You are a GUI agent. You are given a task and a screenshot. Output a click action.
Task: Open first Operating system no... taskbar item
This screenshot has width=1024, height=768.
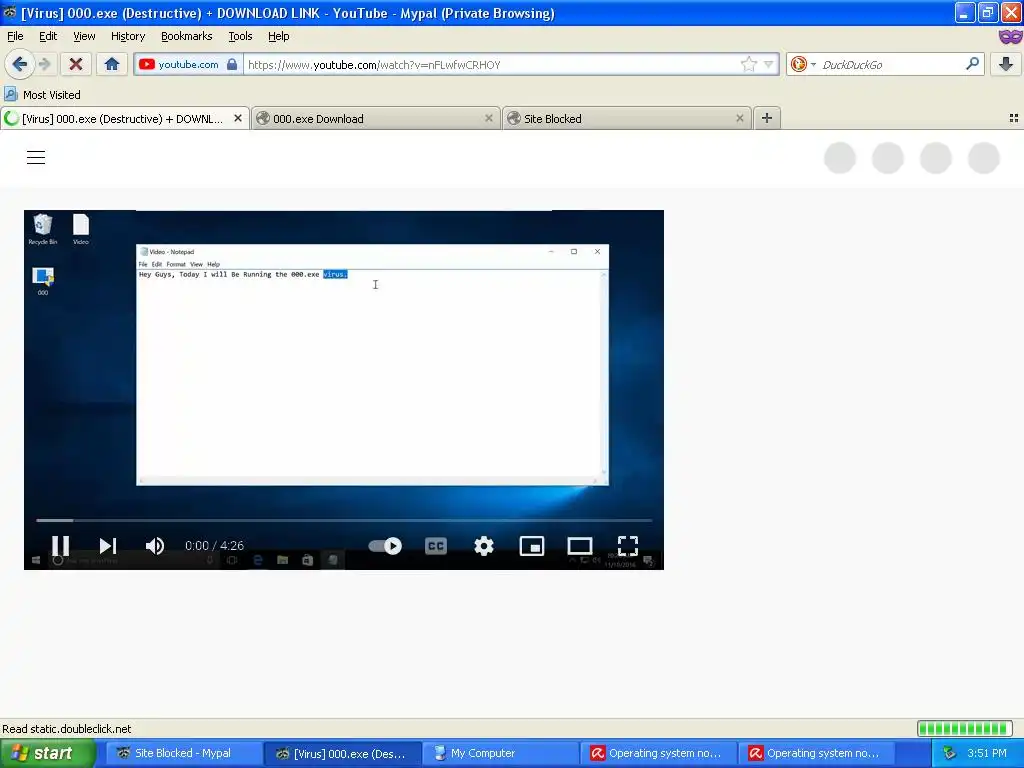click(x=658, y=753)
